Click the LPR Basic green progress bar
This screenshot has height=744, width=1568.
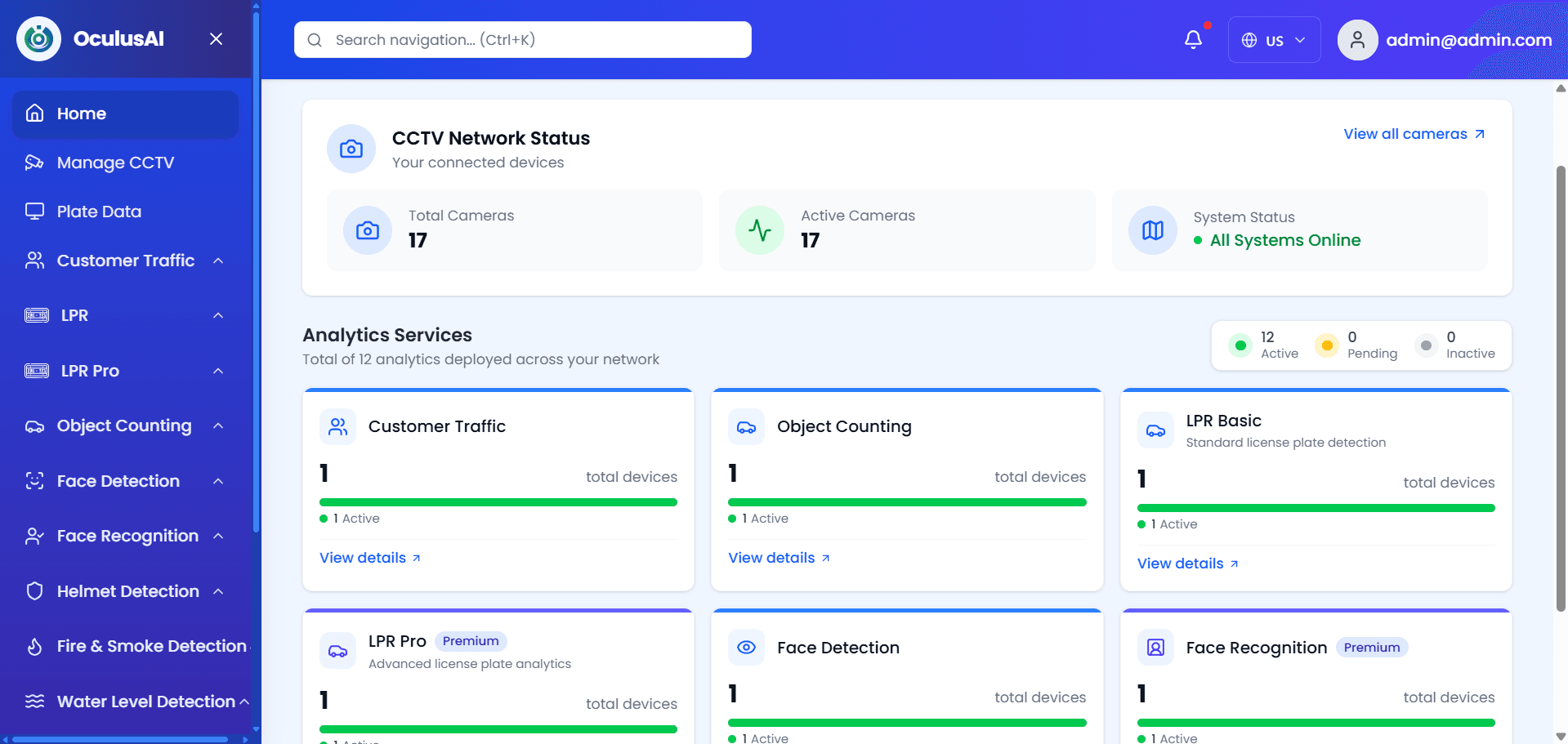pos(1316,508)
